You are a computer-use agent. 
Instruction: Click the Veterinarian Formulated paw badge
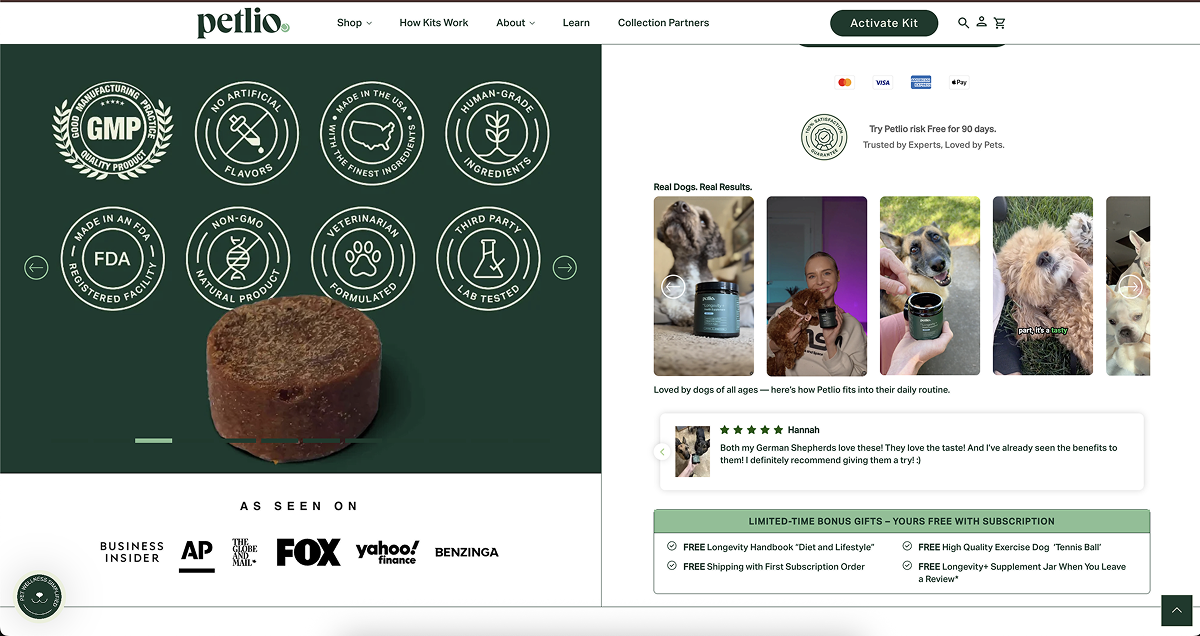363,258
